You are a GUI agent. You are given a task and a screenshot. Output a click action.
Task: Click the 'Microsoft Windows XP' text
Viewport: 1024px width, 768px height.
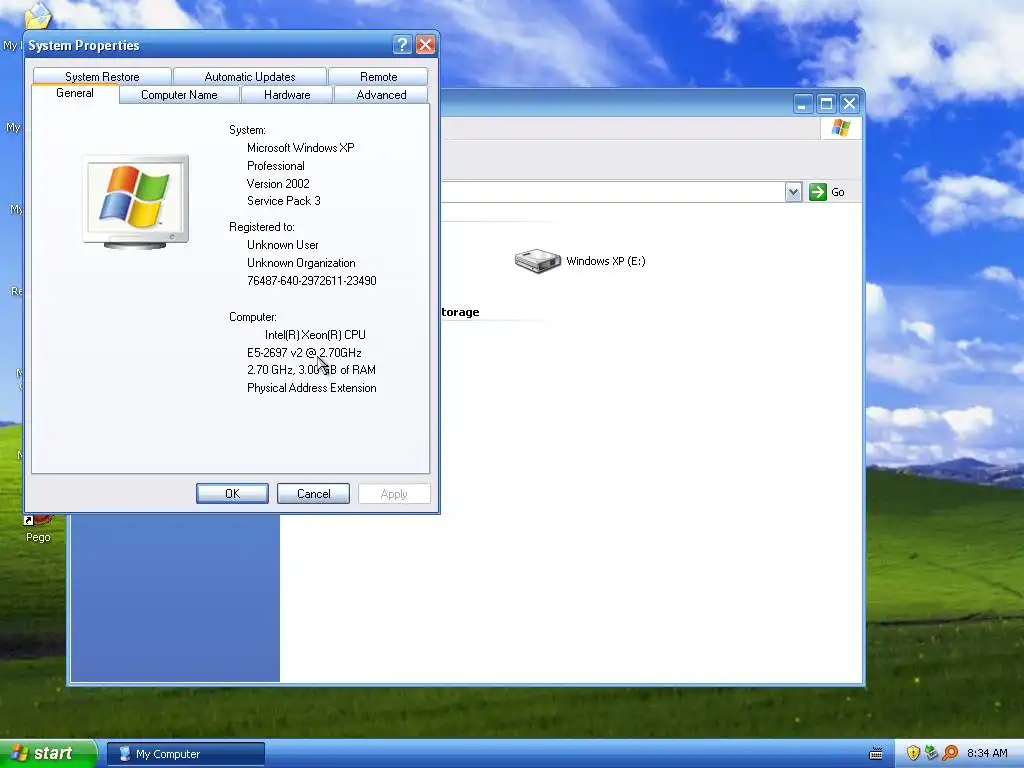click(300, 148)
